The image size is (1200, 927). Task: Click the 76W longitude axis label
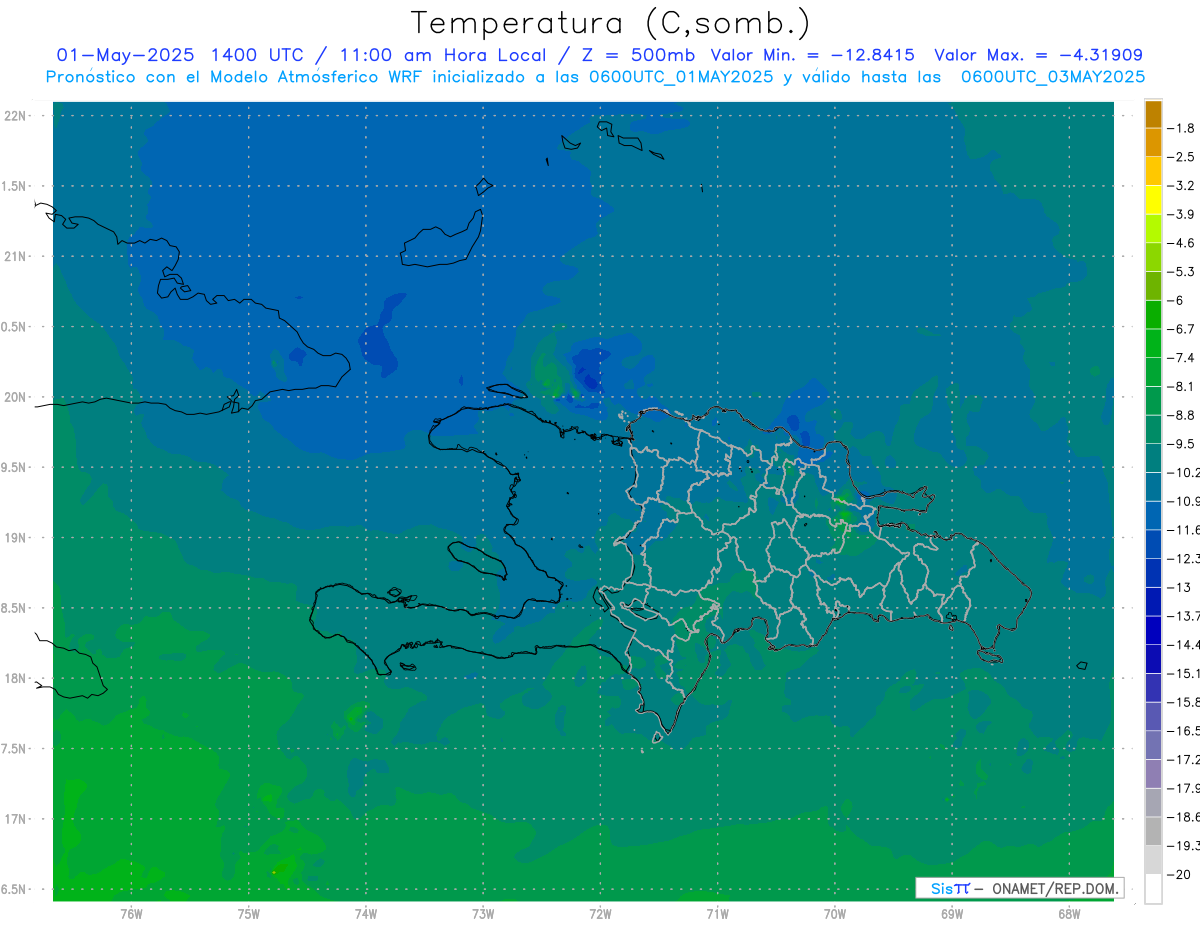tap(131, 914)
